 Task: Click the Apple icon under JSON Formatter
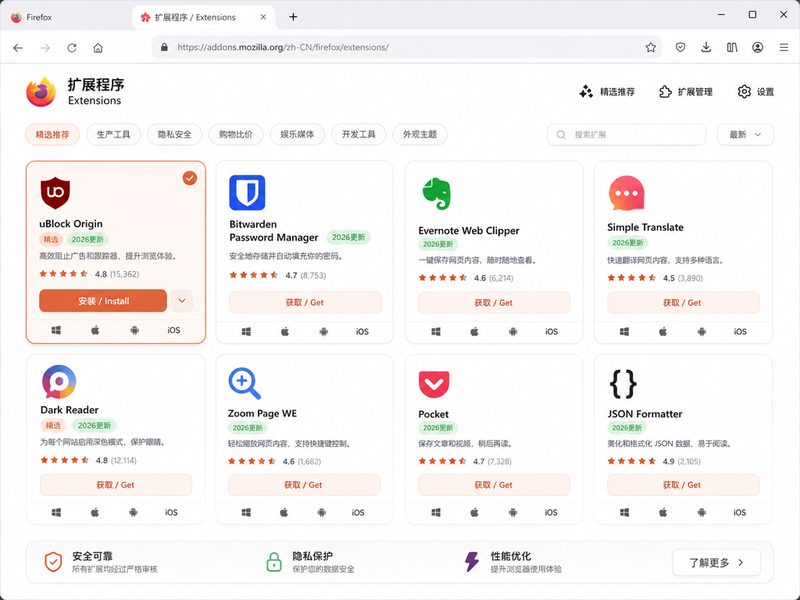pos(663,512)
